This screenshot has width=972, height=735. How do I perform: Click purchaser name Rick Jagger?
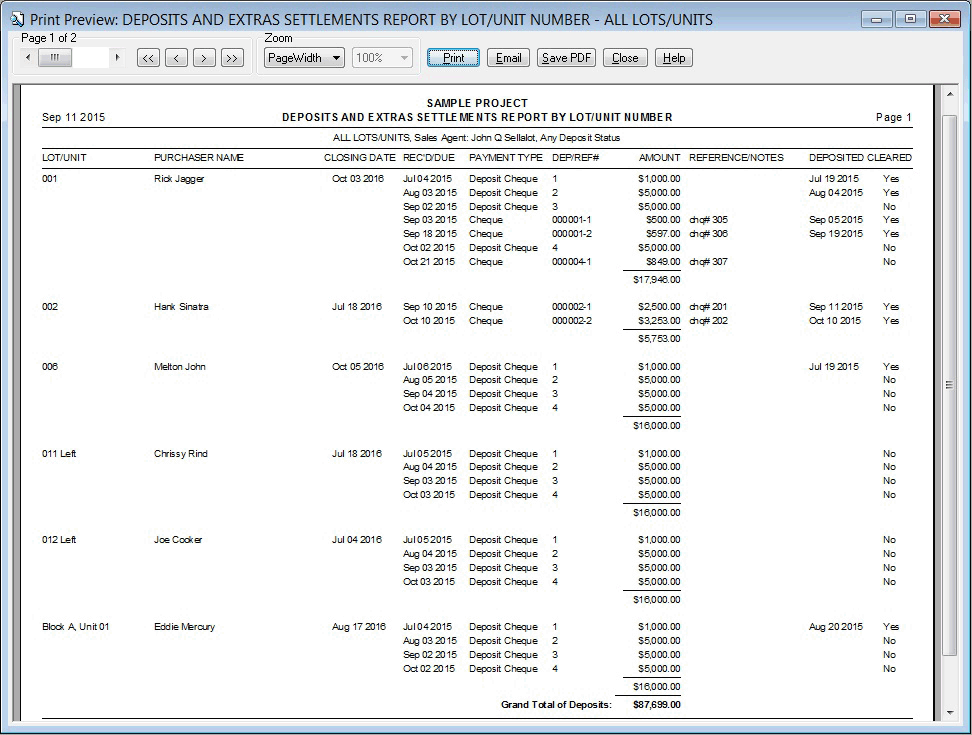tap(179, 178)
